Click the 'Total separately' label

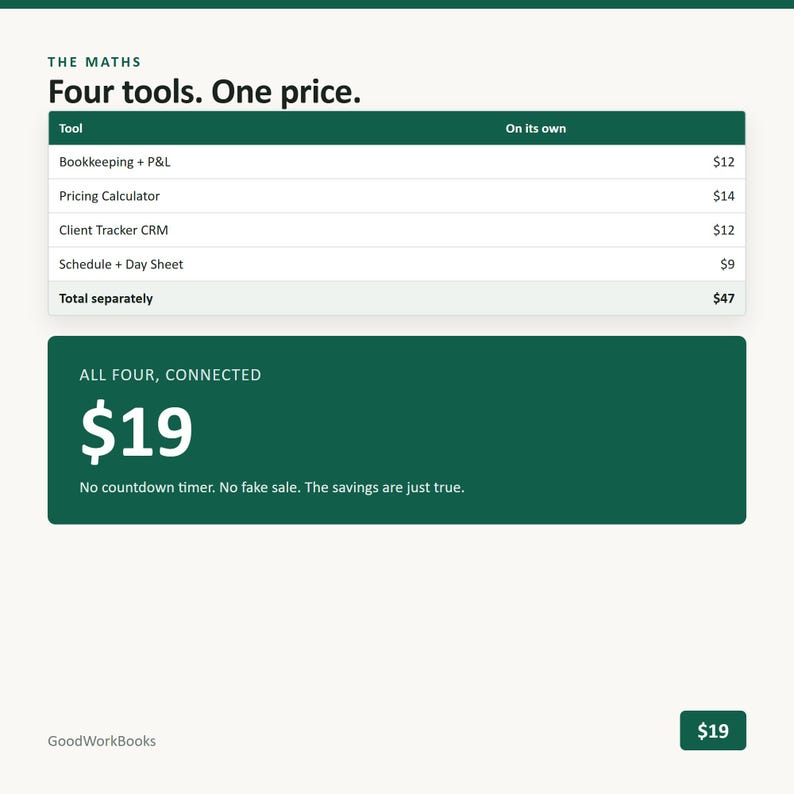click(x=106, y=298)
